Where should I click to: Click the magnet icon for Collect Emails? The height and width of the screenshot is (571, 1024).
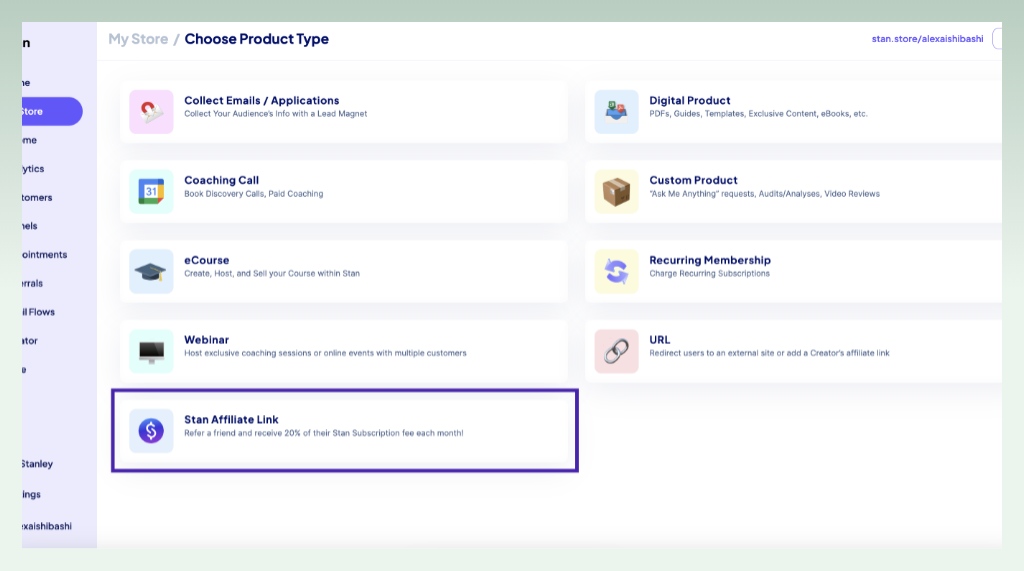(x=151, y=112)
